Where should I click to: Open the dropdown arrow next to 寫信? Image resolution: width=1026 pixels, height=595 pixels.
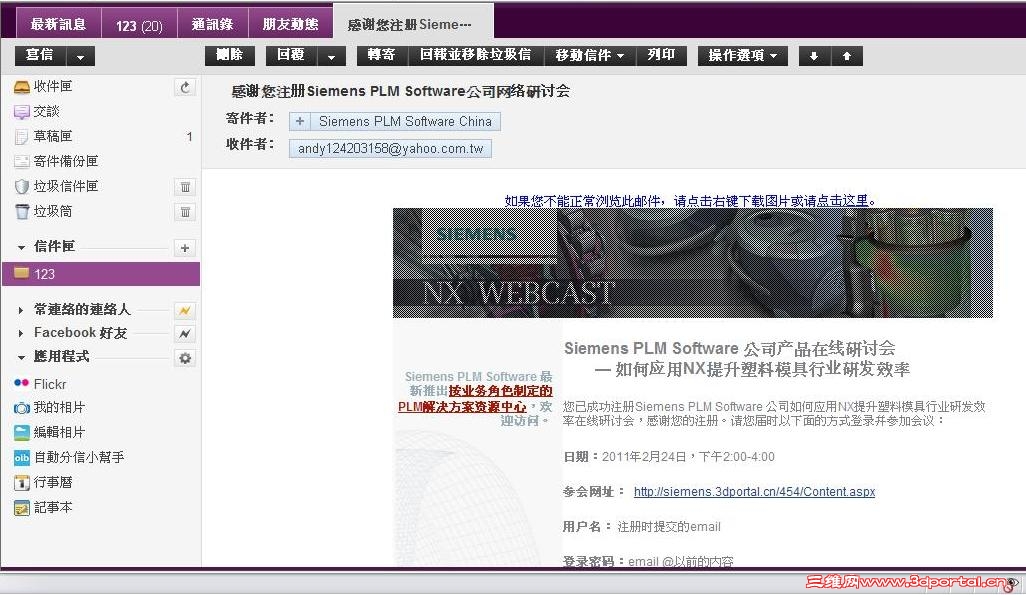coord(80,56)
